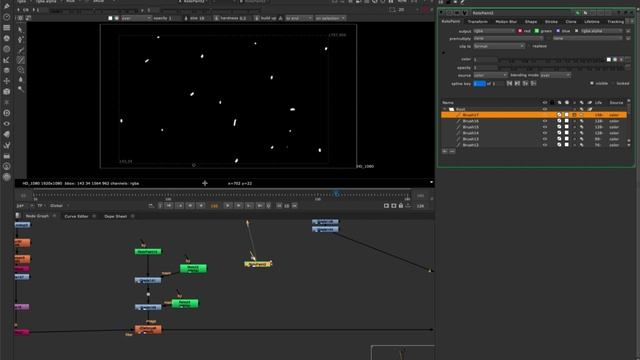
Task: Select the green RotoPaint node in node graph
Action: (x=148, y=251)
